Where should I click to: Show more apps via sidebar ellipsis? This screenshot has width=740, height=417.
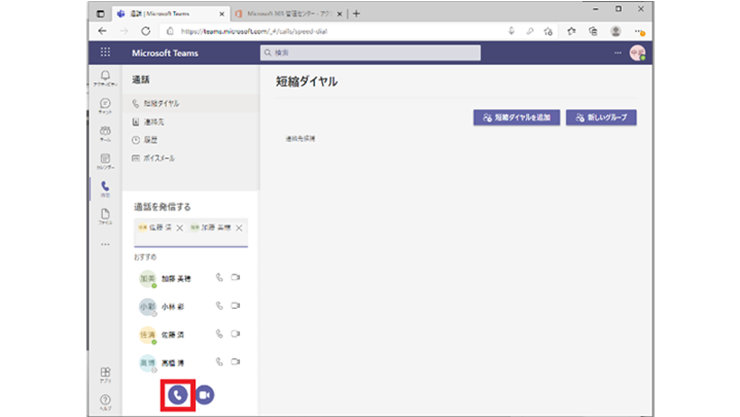105,244
